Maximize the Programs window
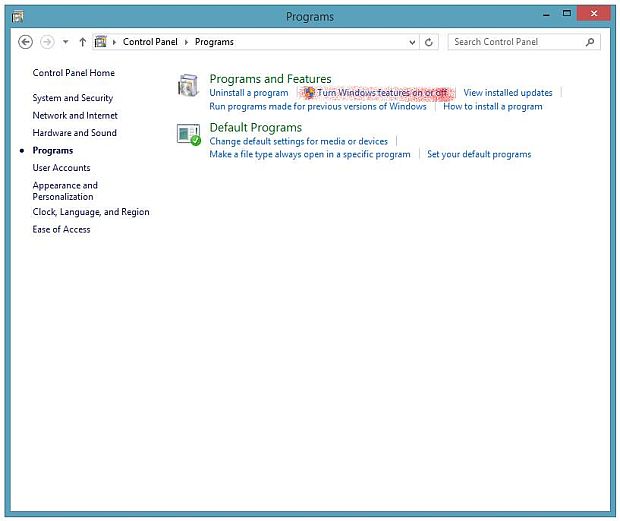This screenshot has height=521, width=620. click(567, 13)
